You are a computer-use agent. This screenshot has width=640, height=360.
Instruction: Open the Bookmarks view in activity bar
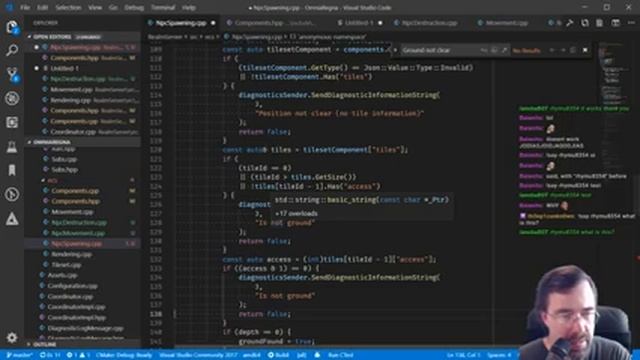point(12,170)
